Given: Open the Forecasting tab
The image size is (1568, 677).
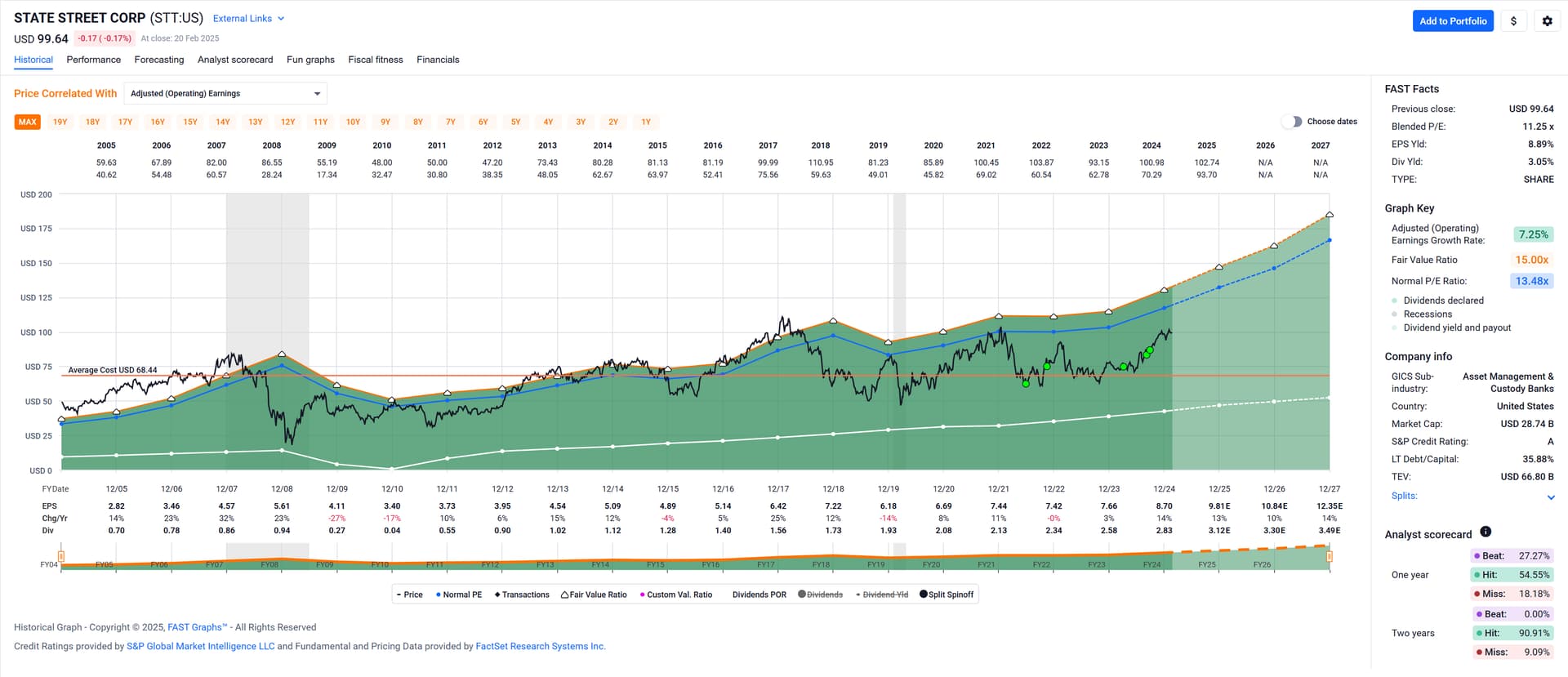Looking at the screenshot, I should pyautogui.click(x=159, y=60).
